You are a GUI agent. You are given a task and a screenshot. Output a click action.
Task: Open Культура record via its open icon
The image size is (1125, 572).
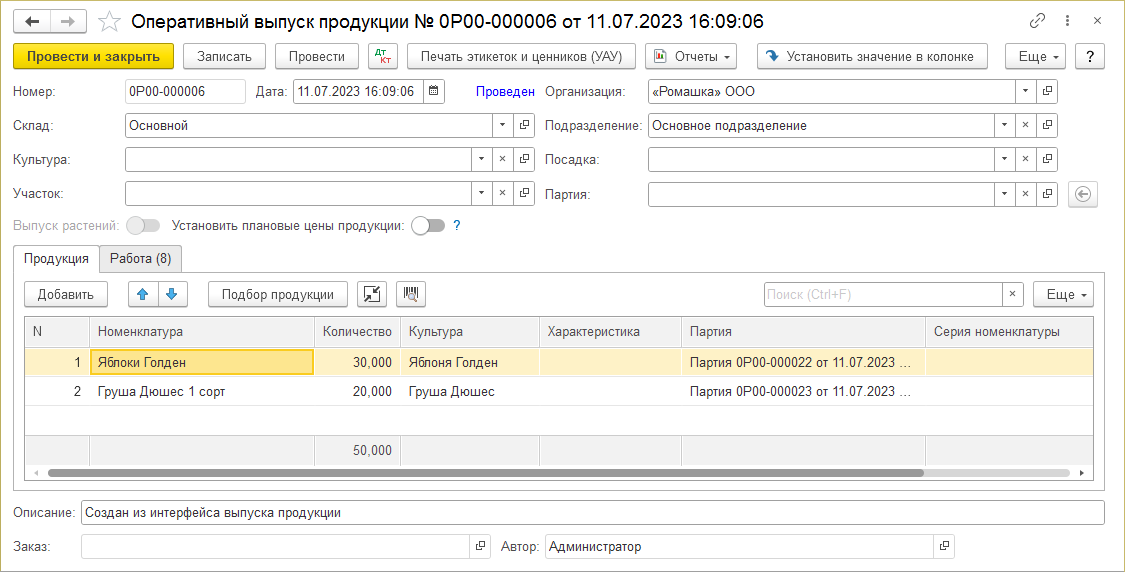tap(524, 159)
